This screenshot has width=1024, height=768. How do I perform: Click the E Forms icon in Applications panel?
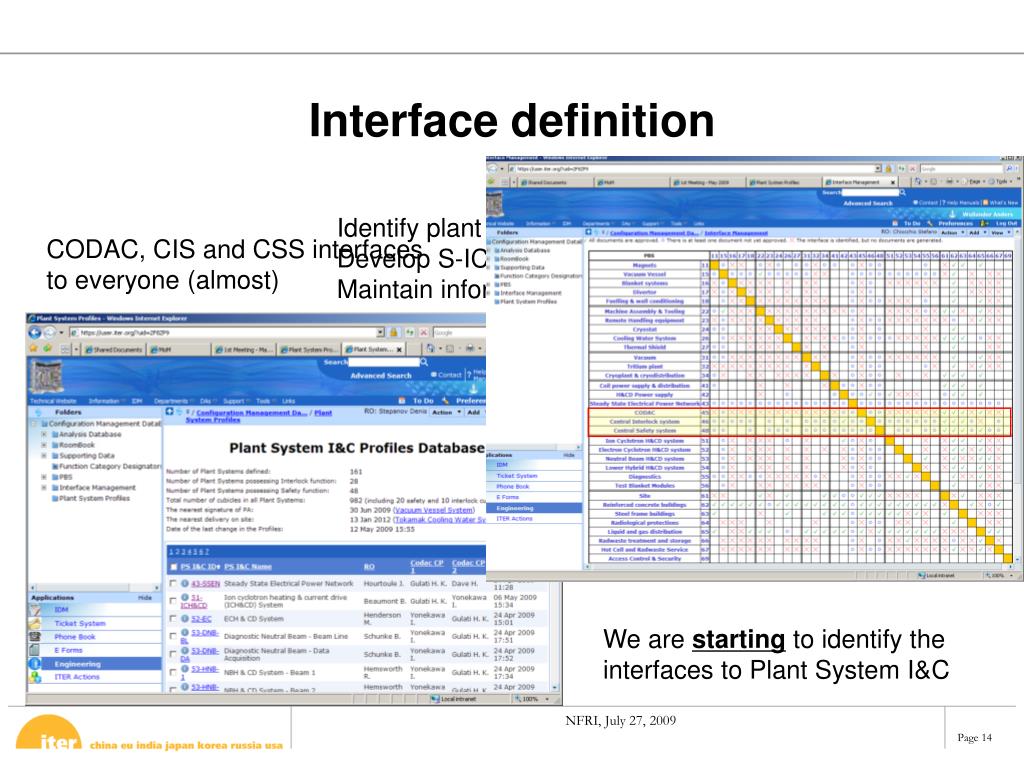click(35, 650)
